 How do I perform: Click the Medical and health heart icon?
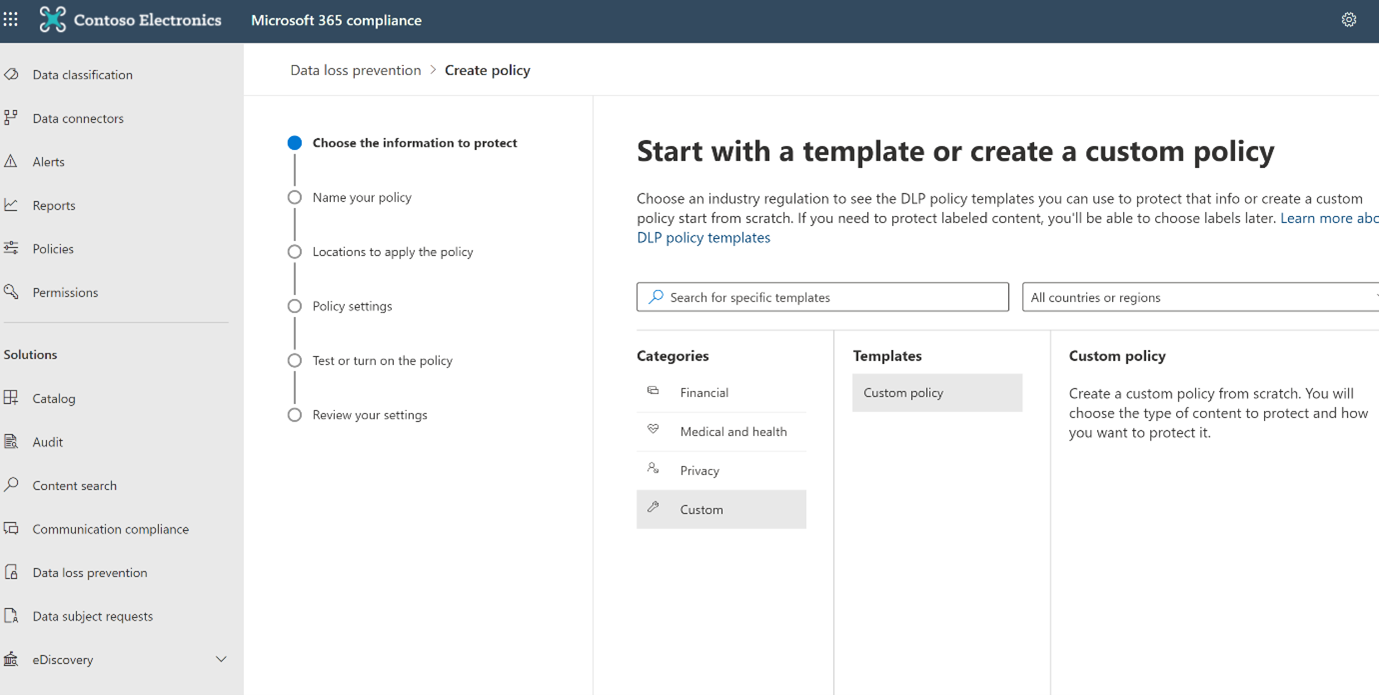point(653,430)
